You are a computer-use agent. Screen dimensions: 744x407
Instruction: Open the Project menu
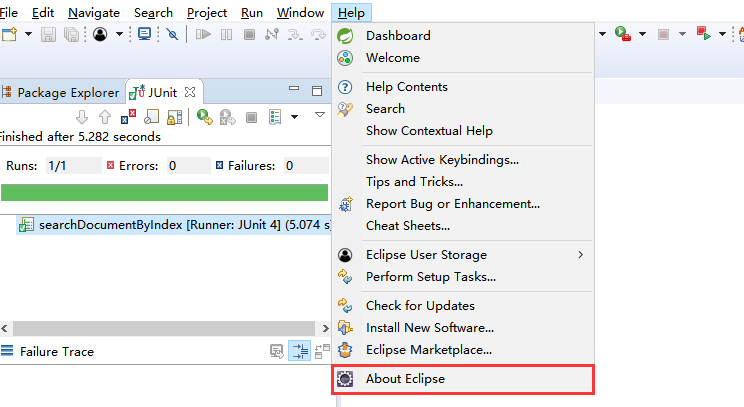[207, 13]
